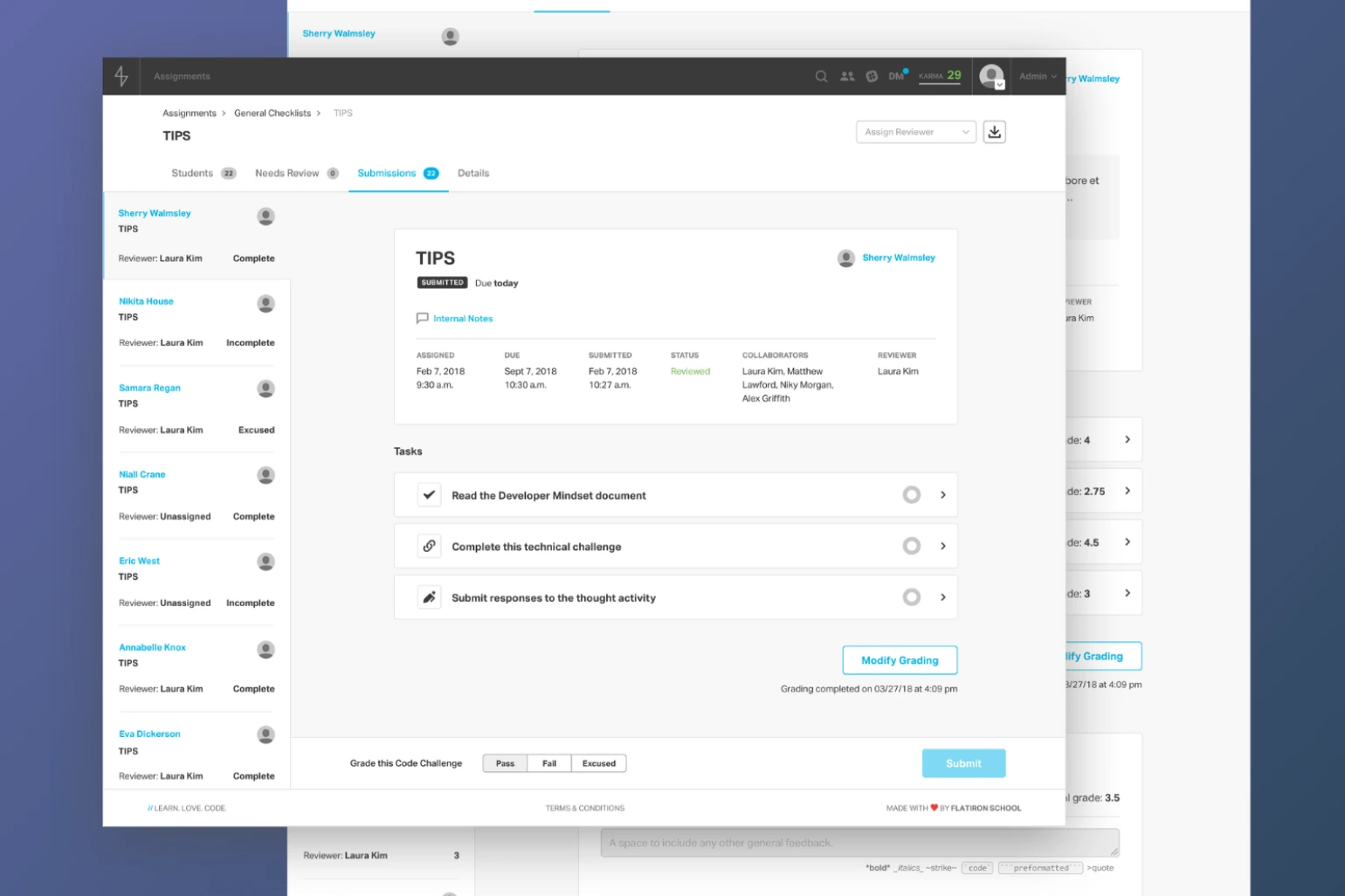
Task: Click Niall Crane's avatar icon
Action: click(266, 475)
